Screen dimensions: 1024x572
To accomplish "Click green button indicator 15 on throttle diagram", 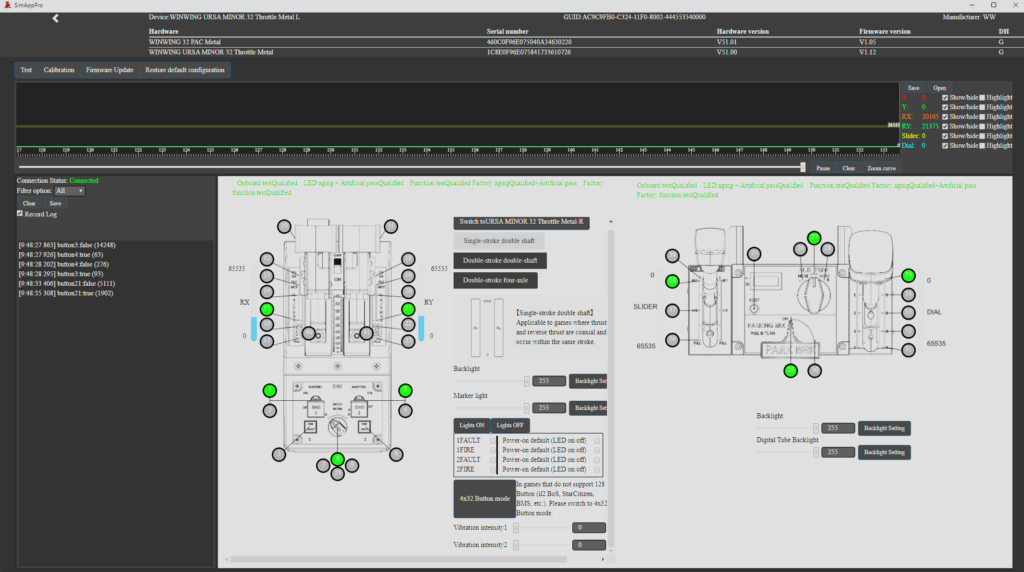I will (267, 310).
